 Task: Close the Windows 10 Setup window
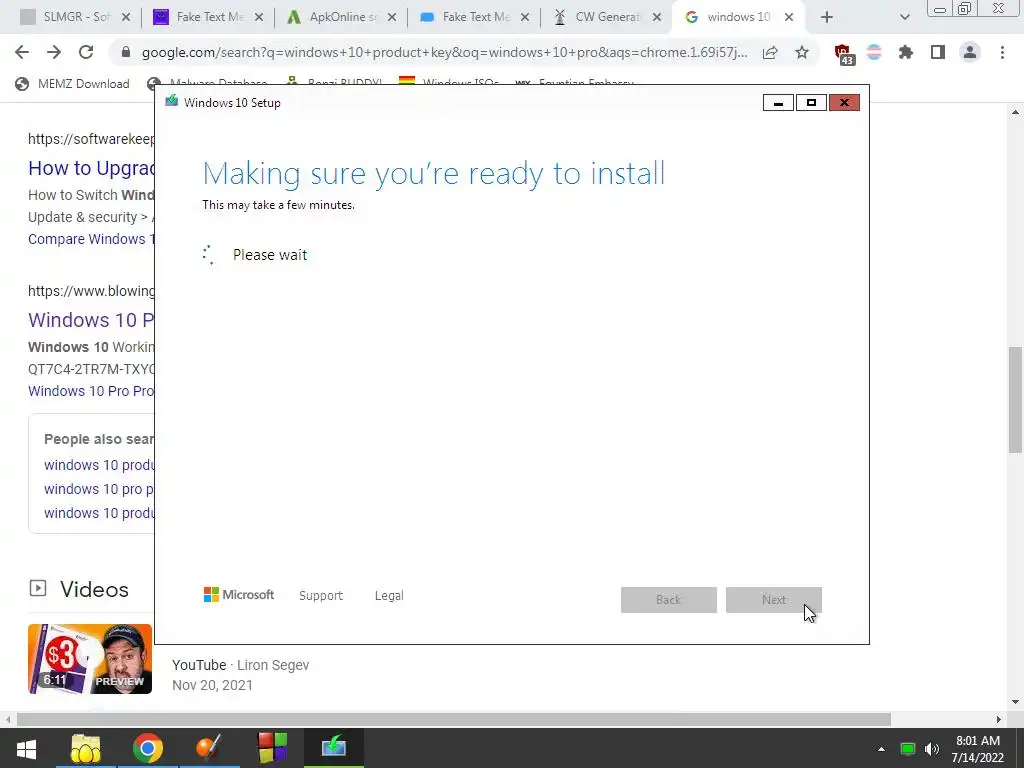(844, 103)
